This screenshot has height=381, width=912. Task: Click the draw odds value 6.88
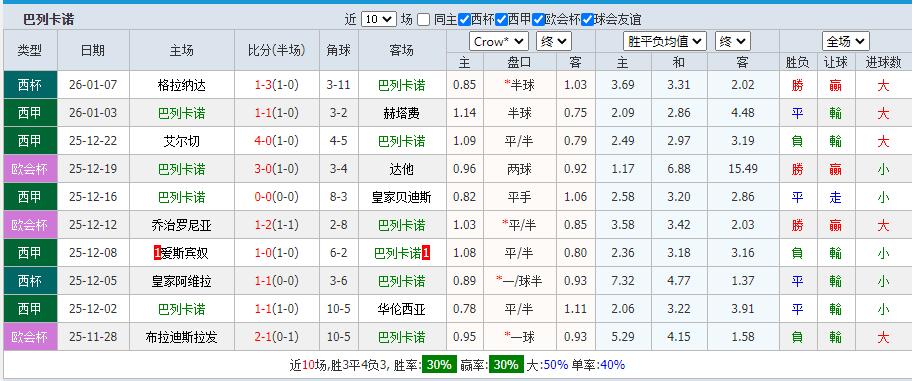tap(679, 169)
